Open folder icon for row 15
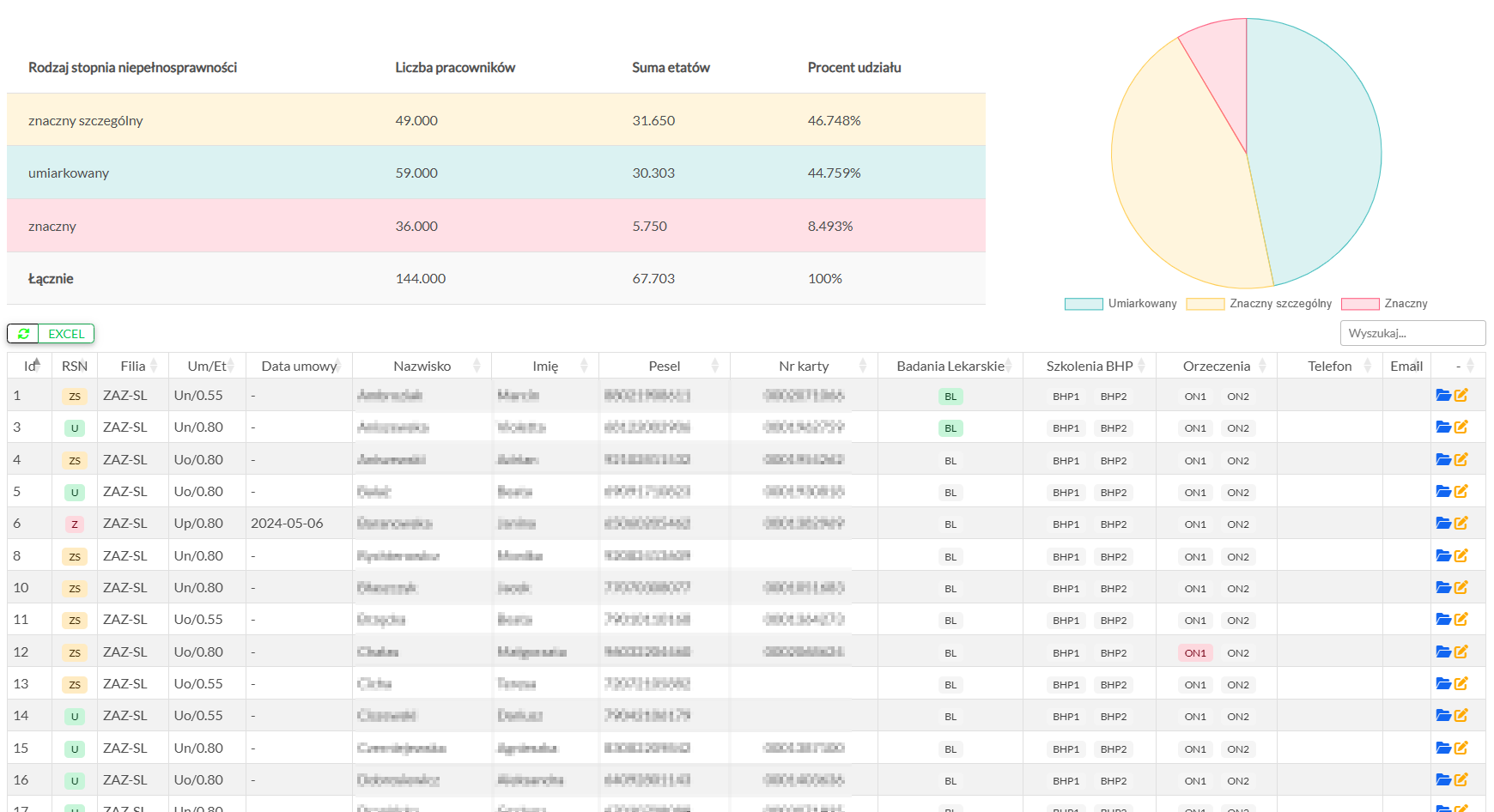Image resolution: width=1494 pixels, height=812 pixels. [x=1443, y=748]
